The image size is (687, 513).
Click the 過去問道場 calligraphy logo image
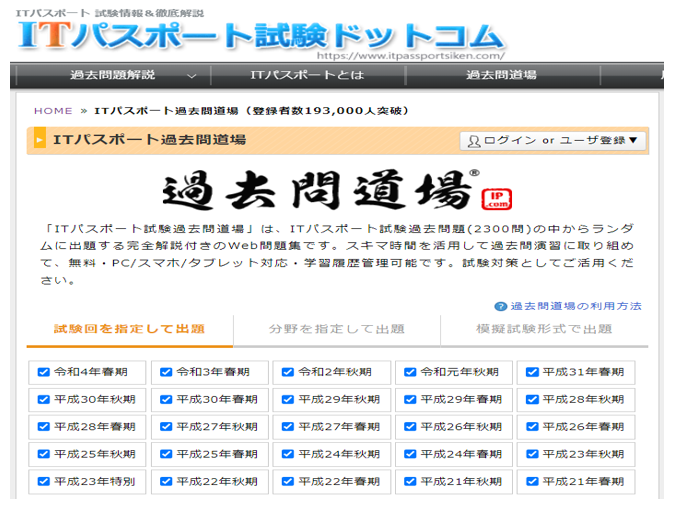tap(321, 190)
